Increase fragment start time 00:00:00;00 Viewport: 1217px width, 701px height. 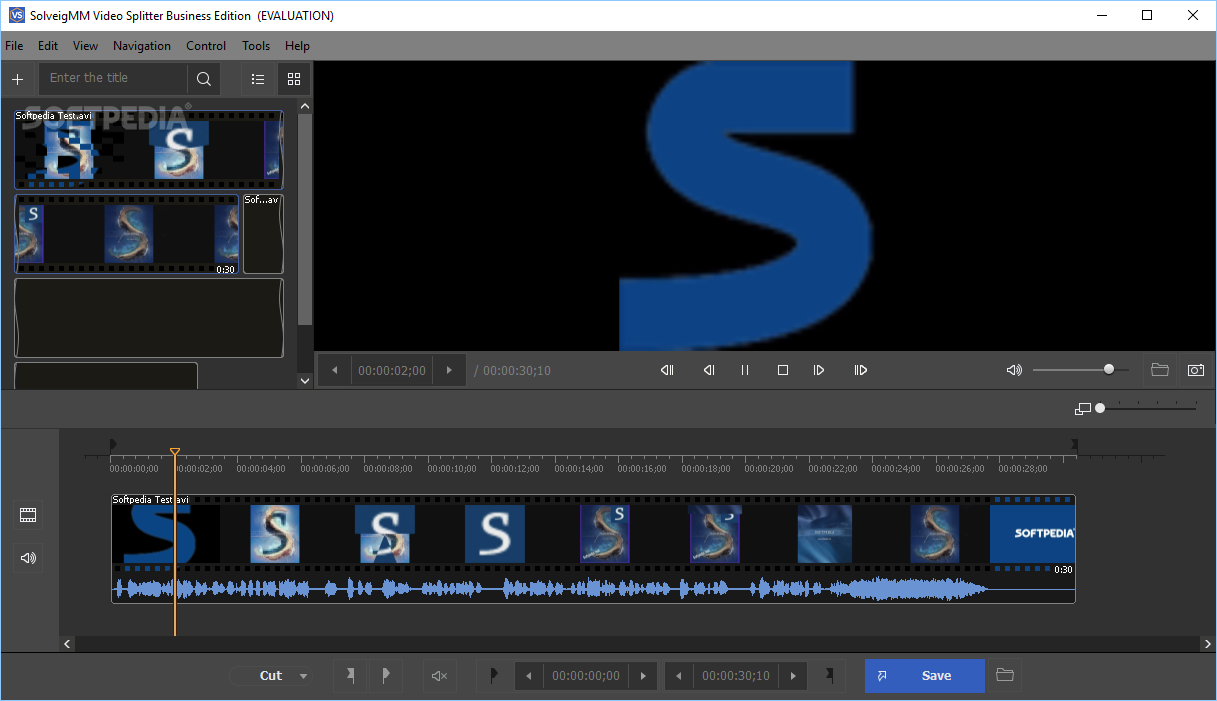[x=644, y=676]
